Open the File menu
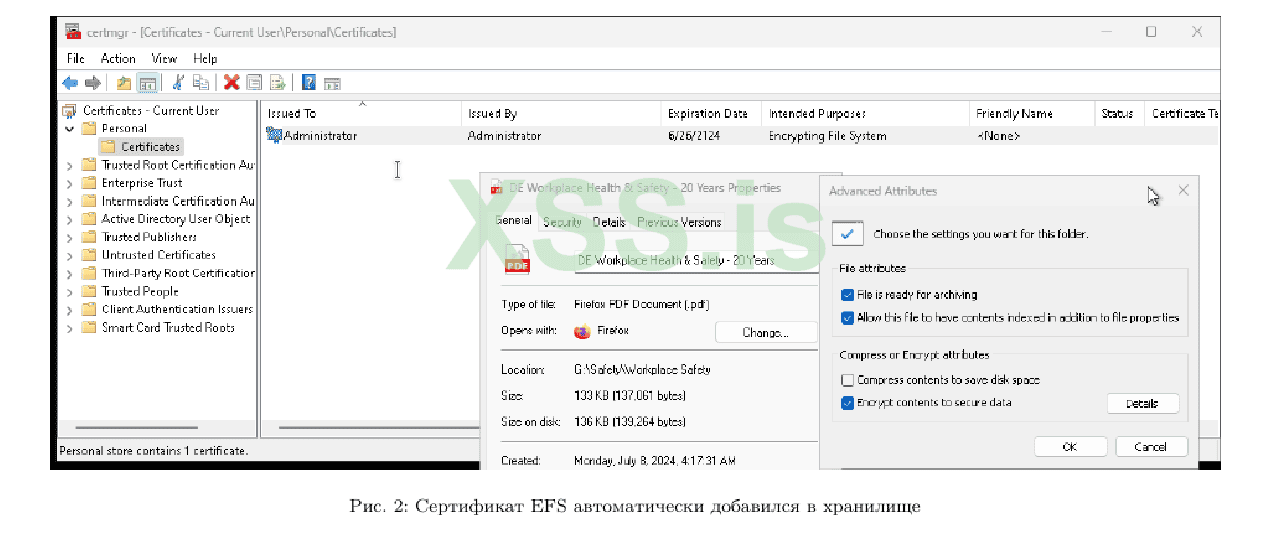Image resolution: width=1272 pixels, height=538 pixels. [x=75, y=59]
